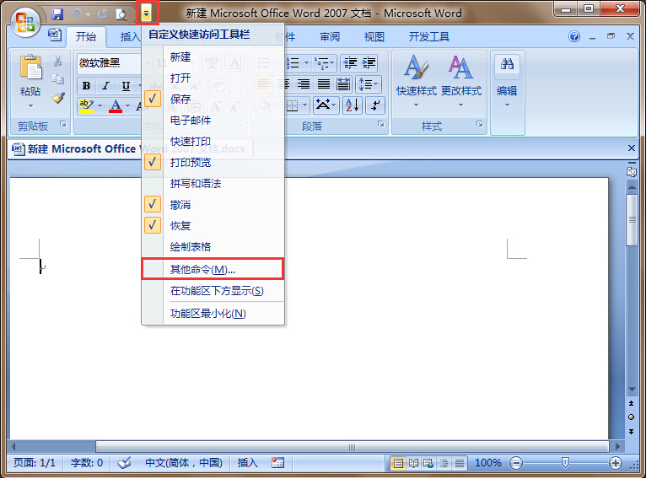Click the spelling check icon in status bar
Screen dimensions: 647x478
click(x=125, y=463)
